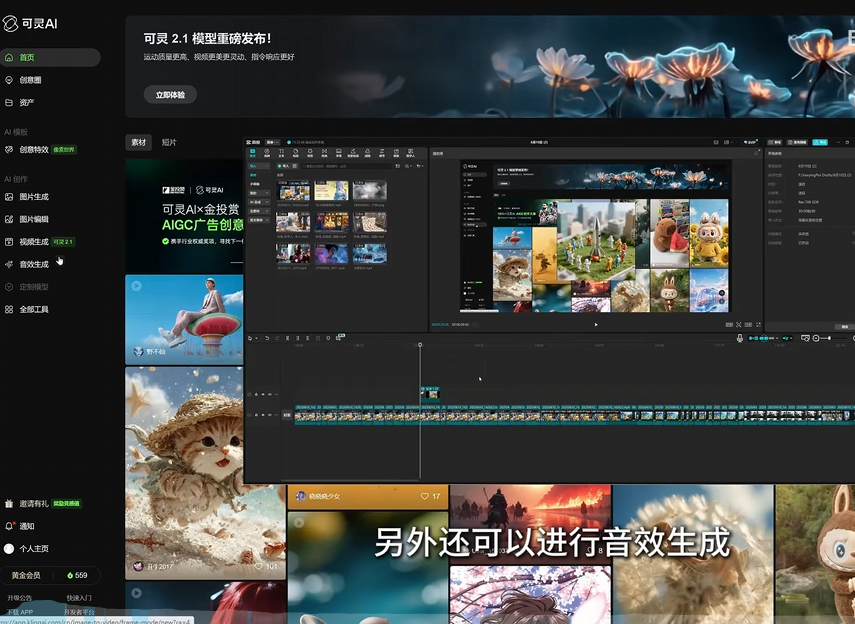Like the 晓晓晓少女 post heart icon

425,496
